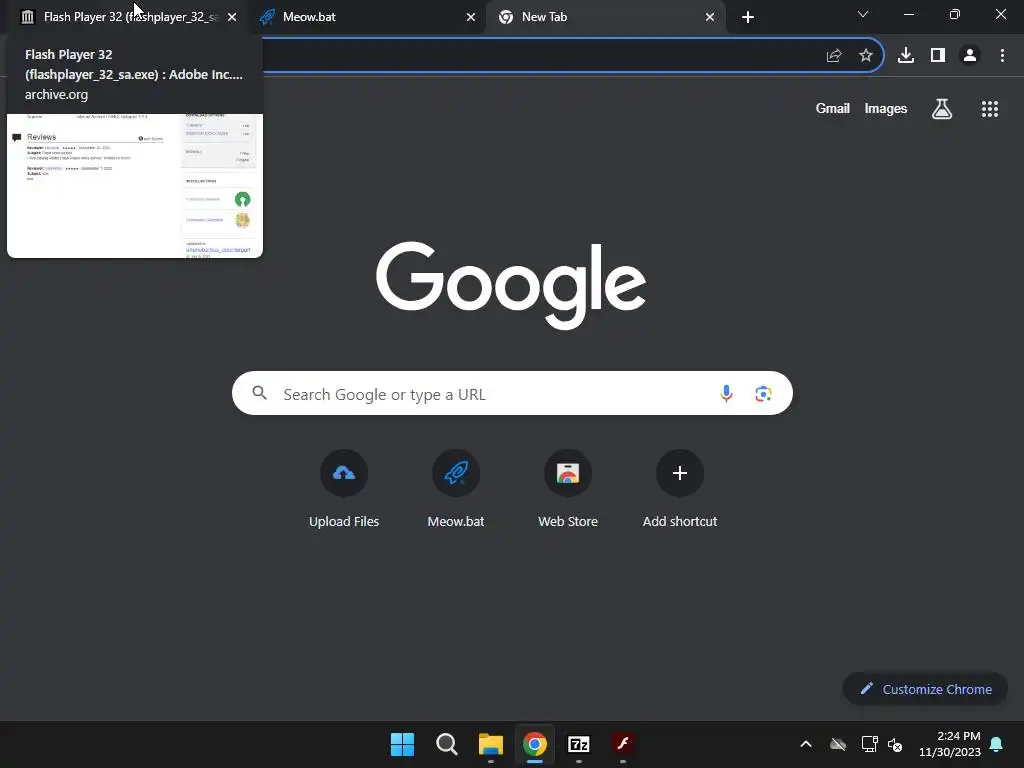Open File Explorer from the taskbar
Viewport: 1024px width, 768px height.
(x=490, y=744)
